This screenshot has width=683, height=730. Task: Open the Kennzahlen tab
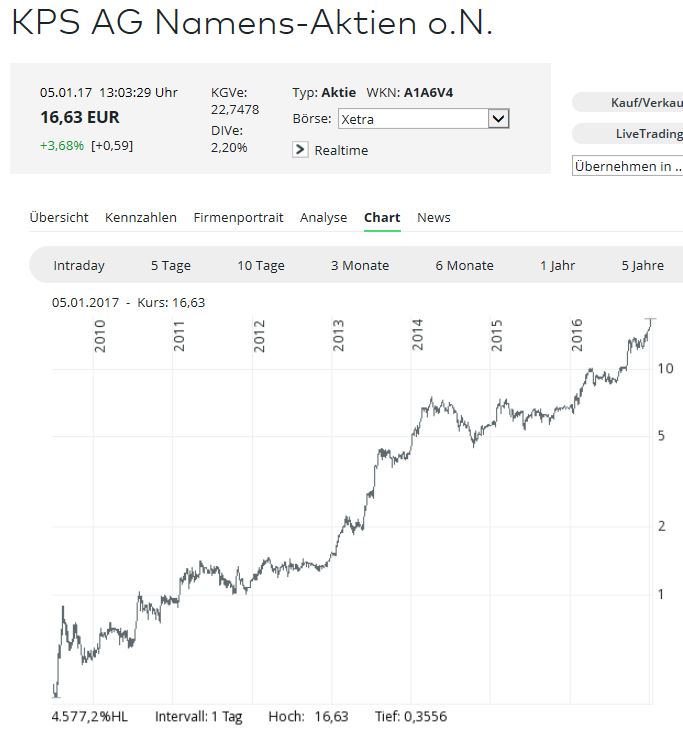(x=141, y=217)
